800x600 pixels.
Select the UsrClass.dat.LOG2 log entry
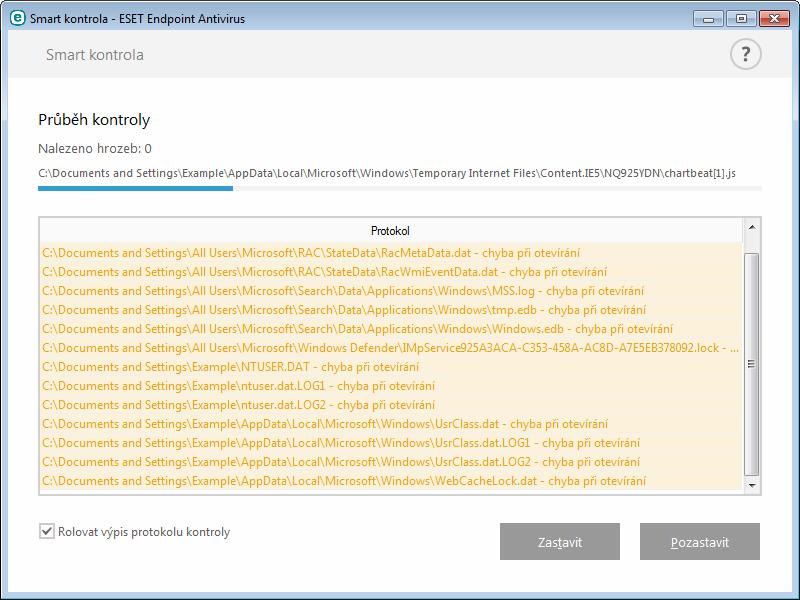coord(391,462)
